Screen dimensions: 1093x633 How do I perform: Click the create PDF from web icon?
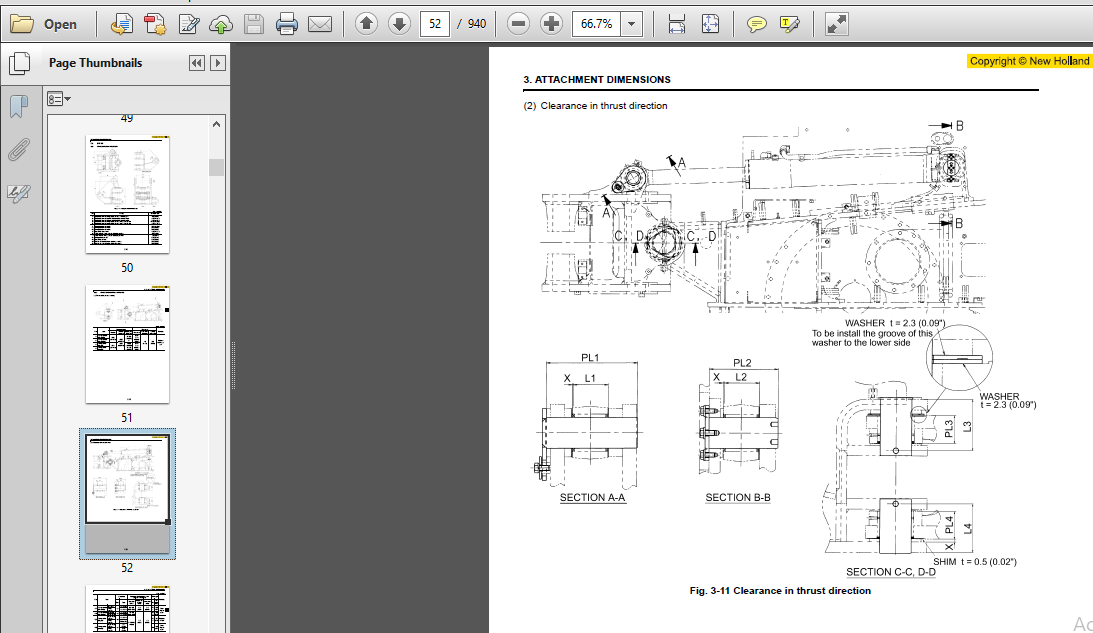[121, 24]
